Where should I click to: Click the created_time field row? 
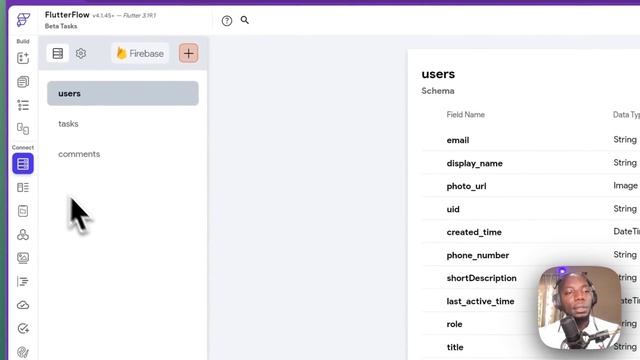point(531,232)
